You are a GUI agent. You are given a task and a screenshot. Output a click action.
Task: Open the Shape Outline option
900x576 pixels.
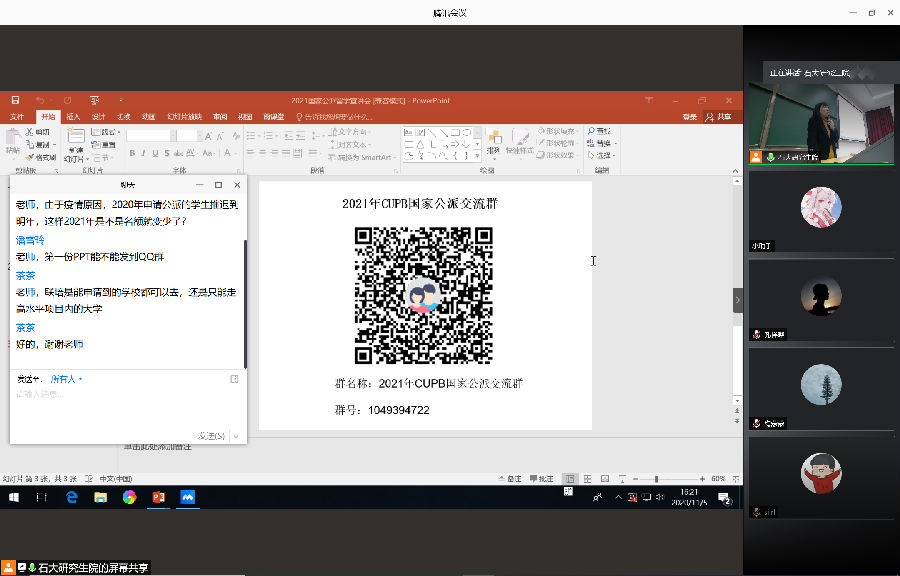(x=557, y=143)
